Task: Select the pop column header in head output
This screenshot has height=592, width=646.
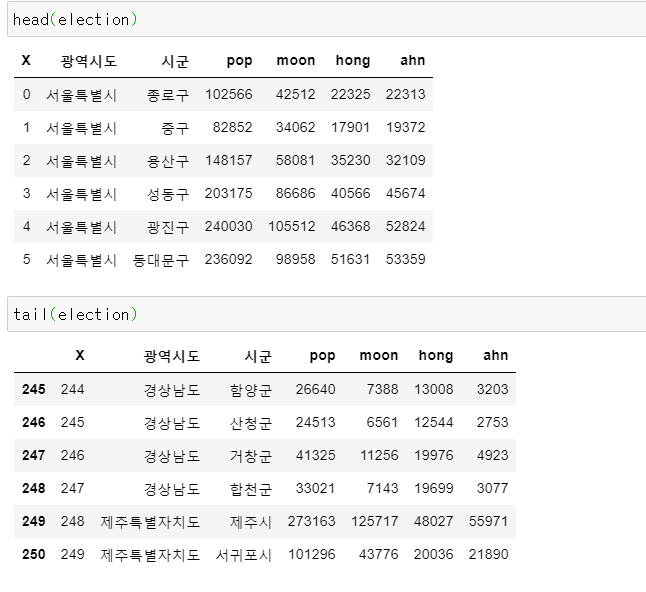Action: [x=239, y=61]
